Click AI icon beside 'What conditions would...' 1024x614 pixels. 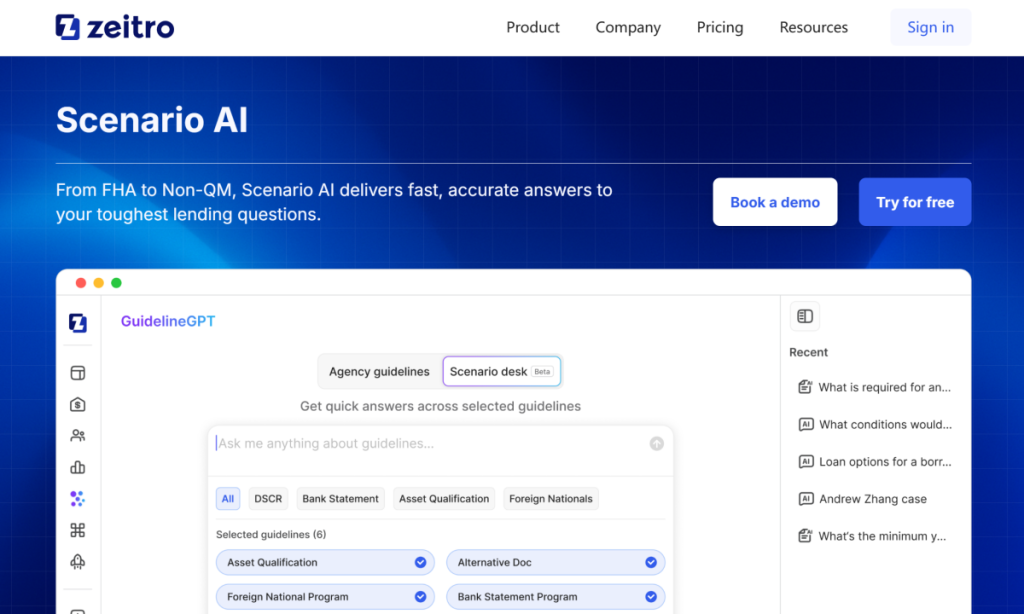pos(806,425)
